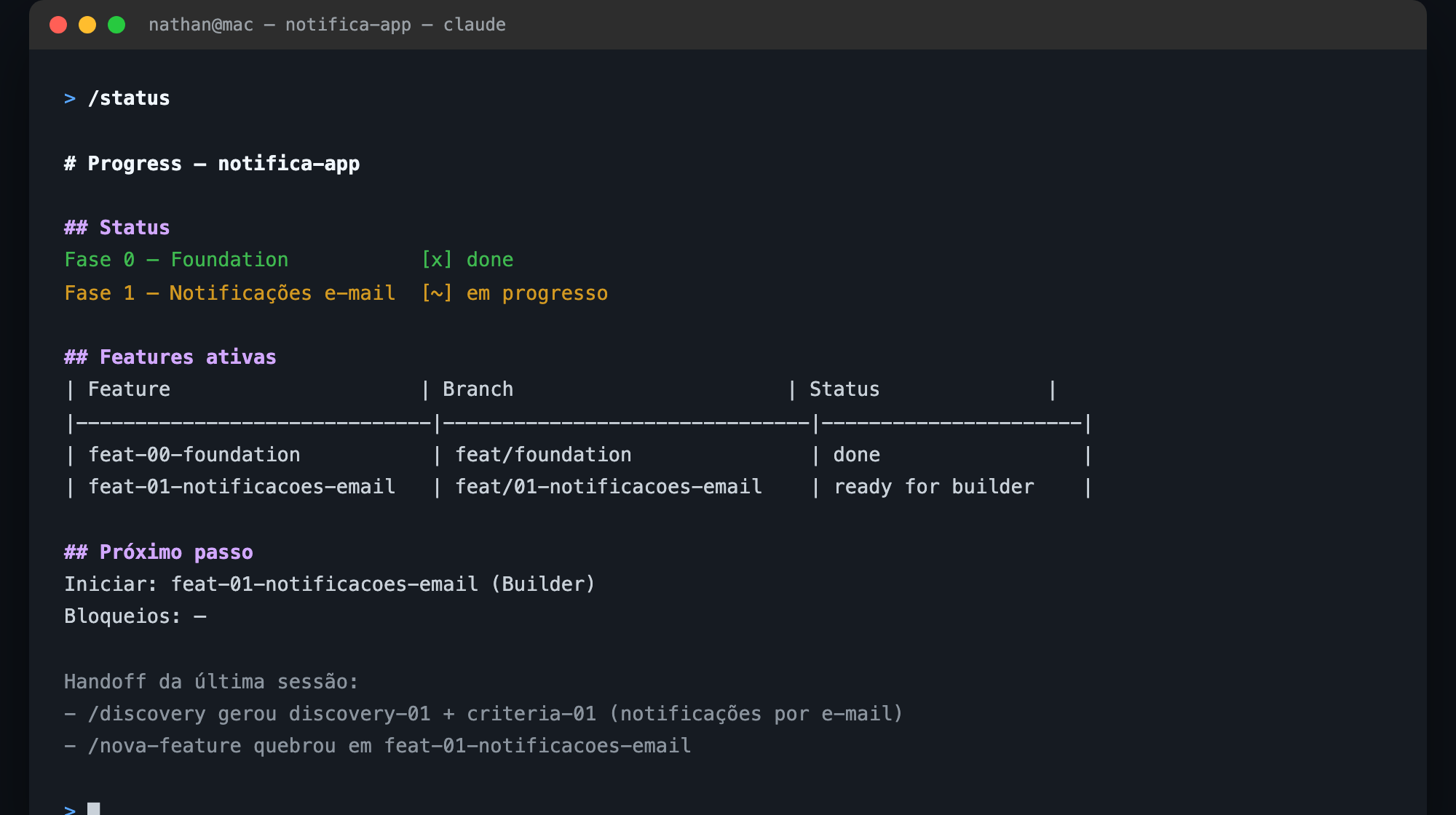Click the '[x] done' status marker
Image resolution: width=1456 pixels, height=815 pixels.
(467, 260)
